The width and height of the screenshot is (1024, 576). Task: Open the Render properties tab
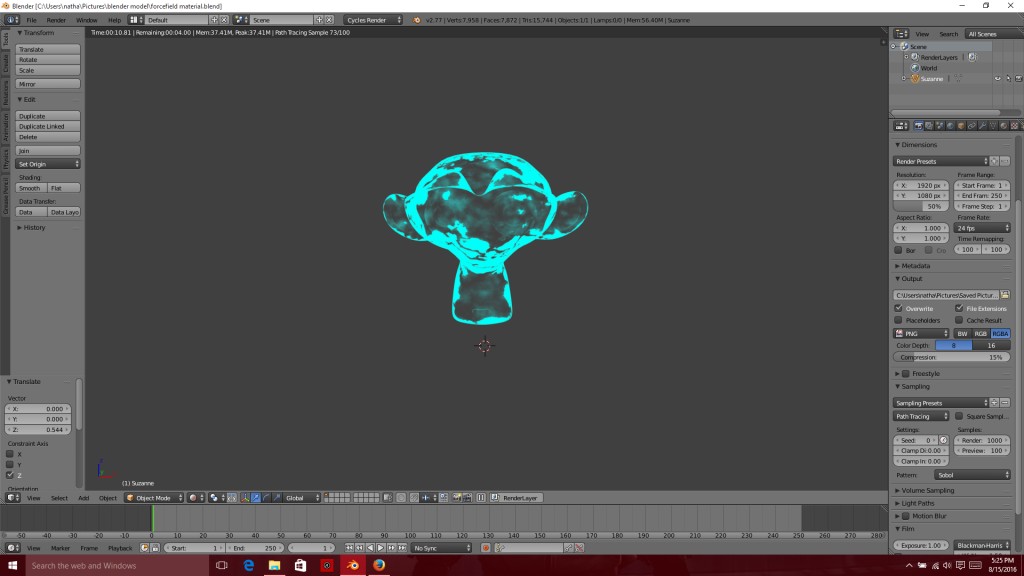point(919,125)
